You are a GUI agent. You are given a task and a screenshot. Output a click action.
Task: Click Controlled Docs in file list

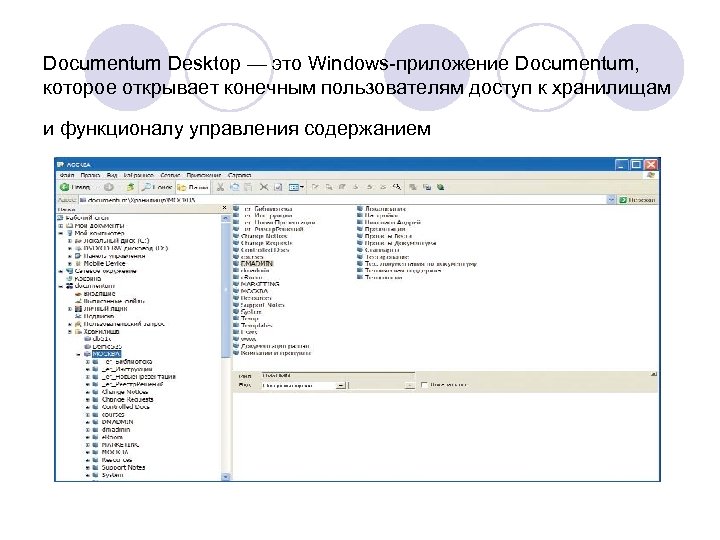[x=265, y=250]
